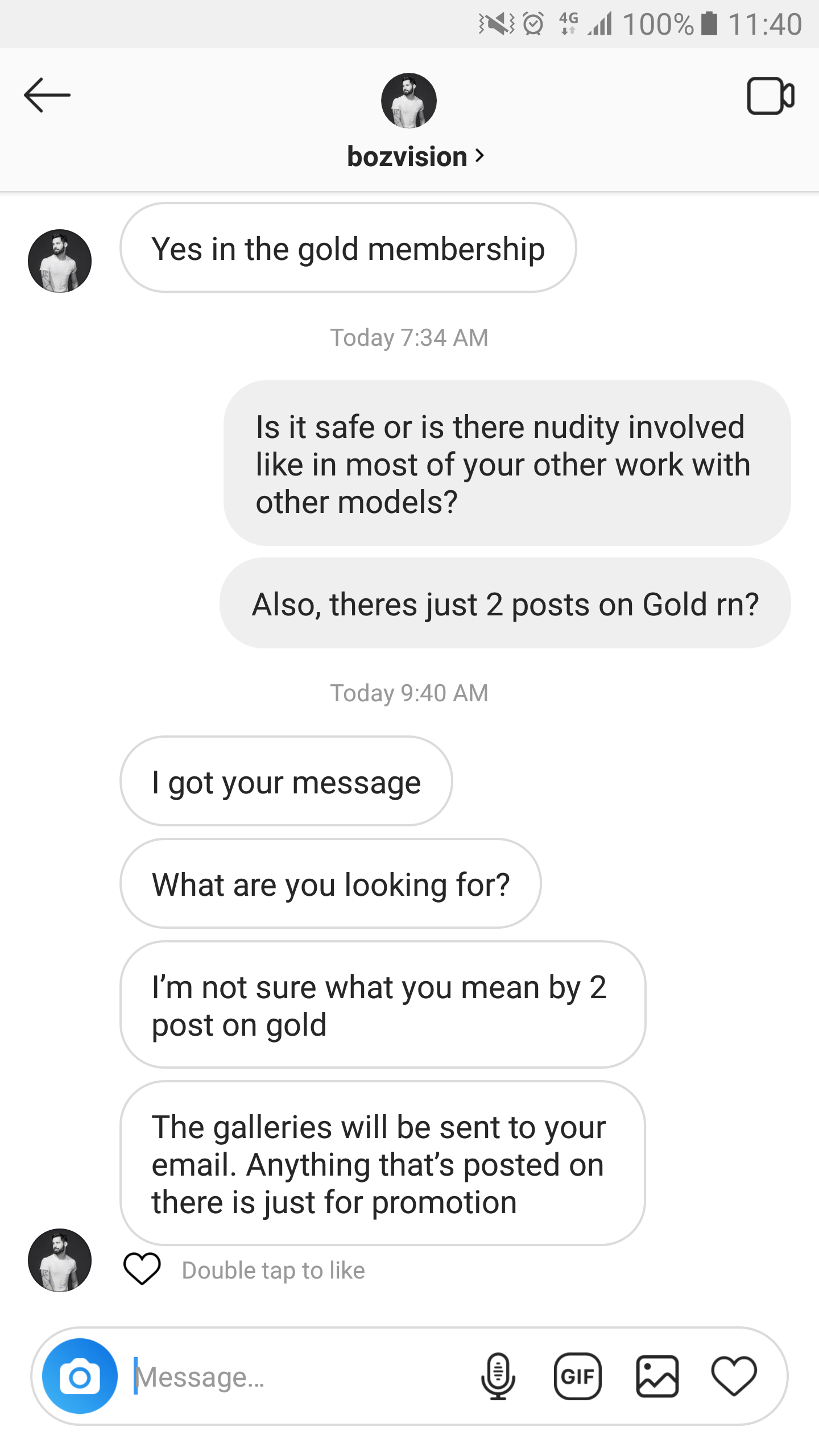Image resolution: width=819 pixels, height=1456 pixels.
Task: Tap the microphone voice message icon
Action: (498, 1376)
